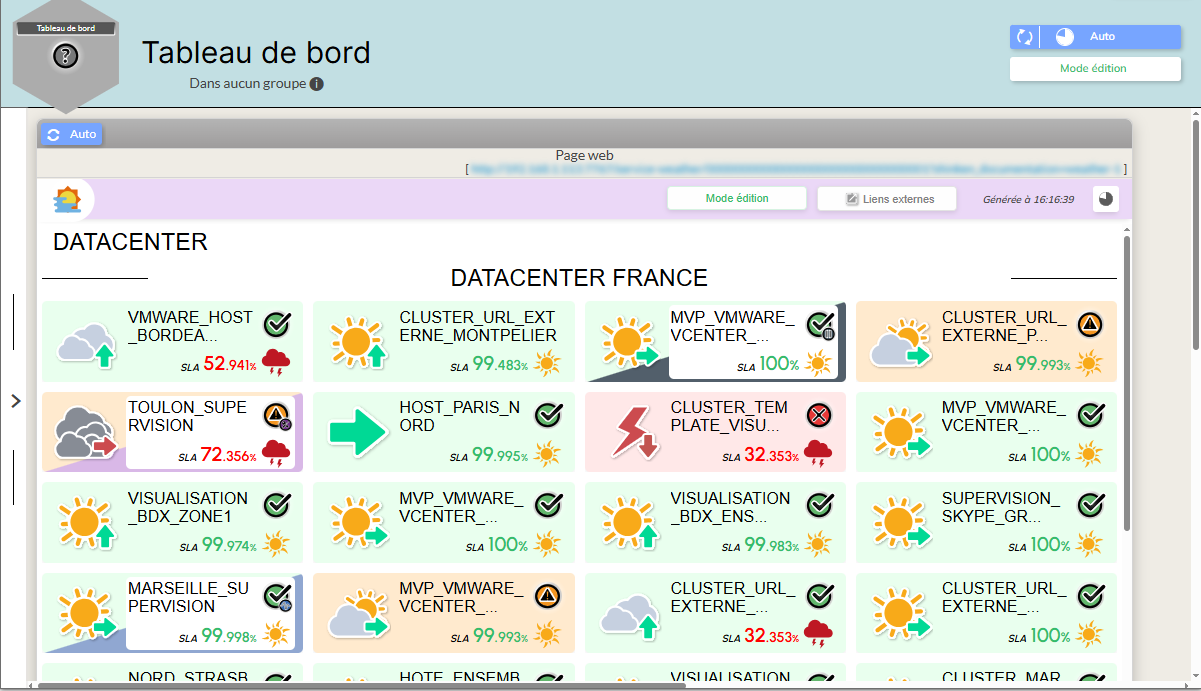Open the Liens externes button
This screenshot has width=1201, height=691.
point(887,199)
